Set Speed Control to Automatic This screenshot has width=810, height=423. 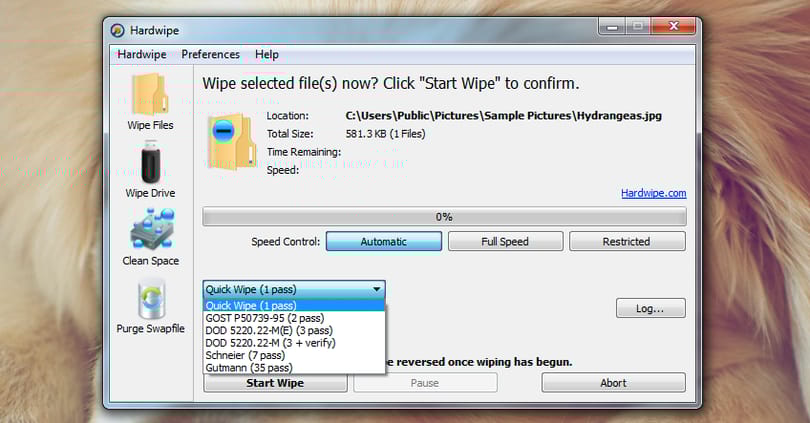pos(384,241)
